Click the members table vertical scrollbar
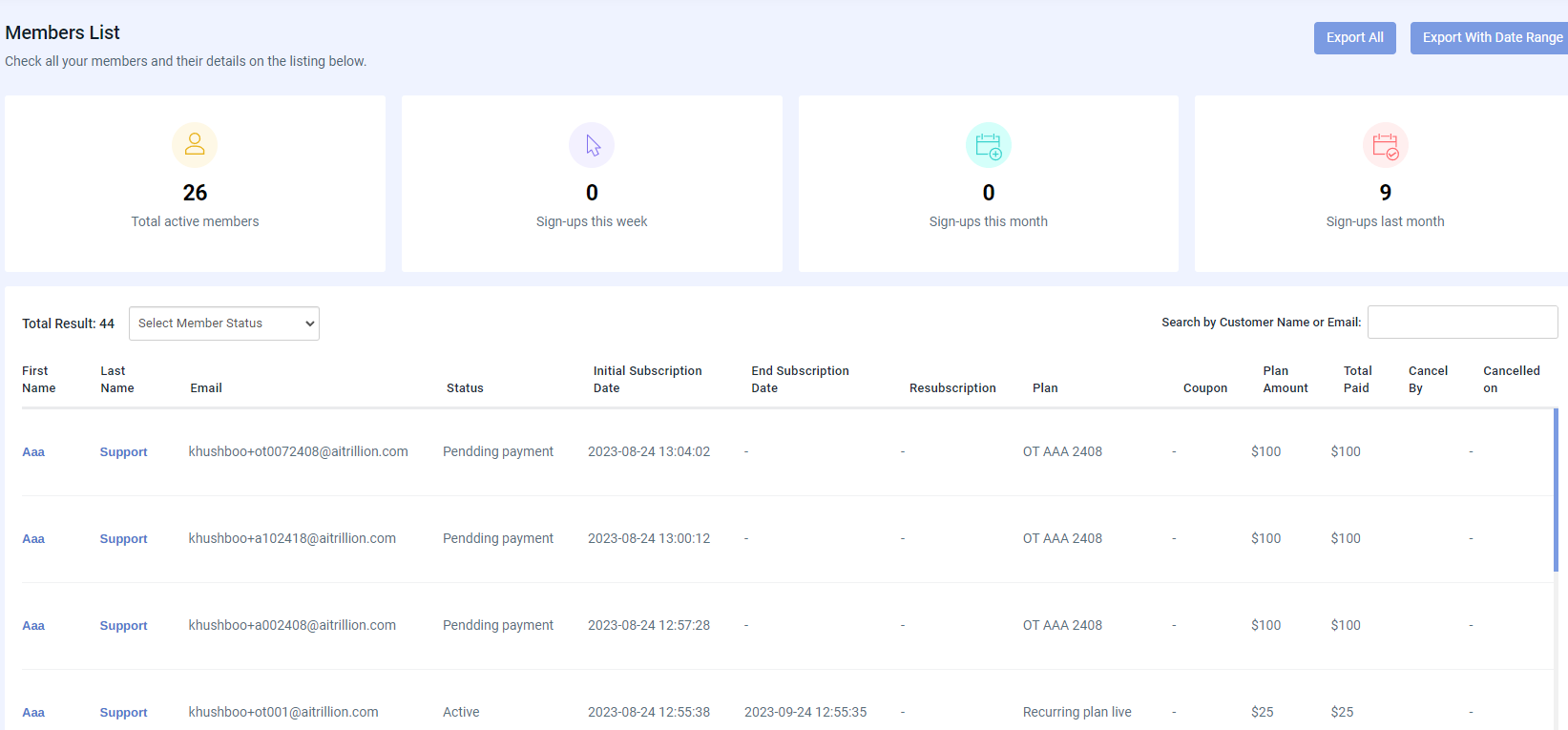The height and width of the screenshot is (730, 1568). [x=1556, y=490]
